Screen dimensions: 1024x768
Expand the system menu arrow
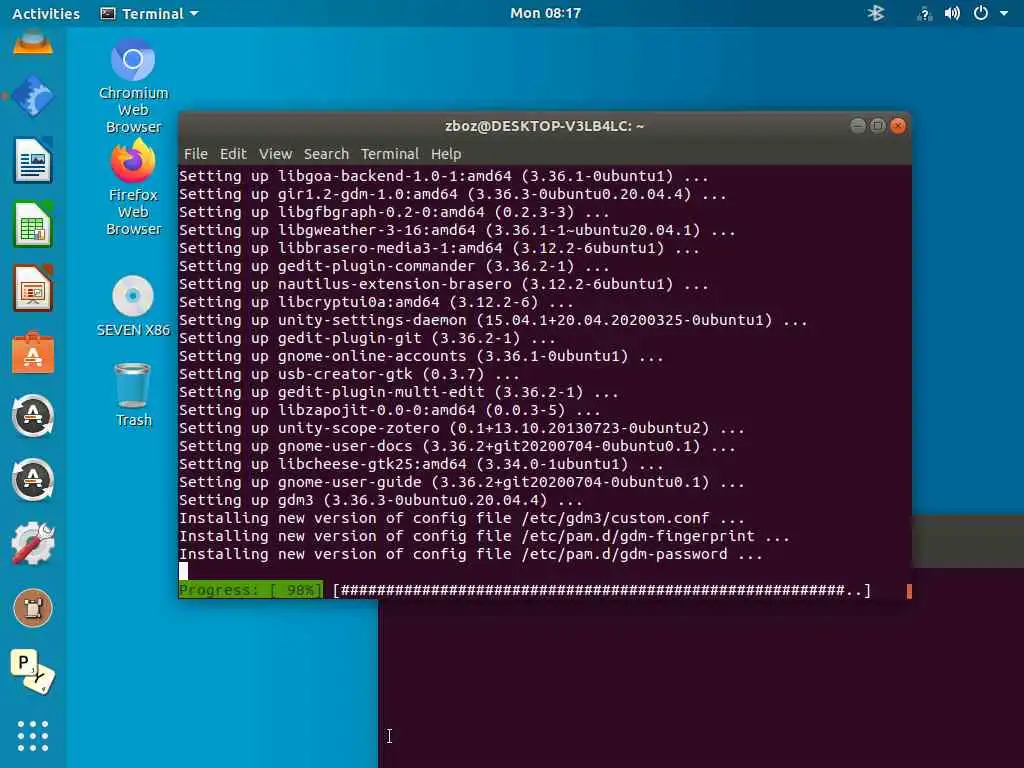(1004, 13)
